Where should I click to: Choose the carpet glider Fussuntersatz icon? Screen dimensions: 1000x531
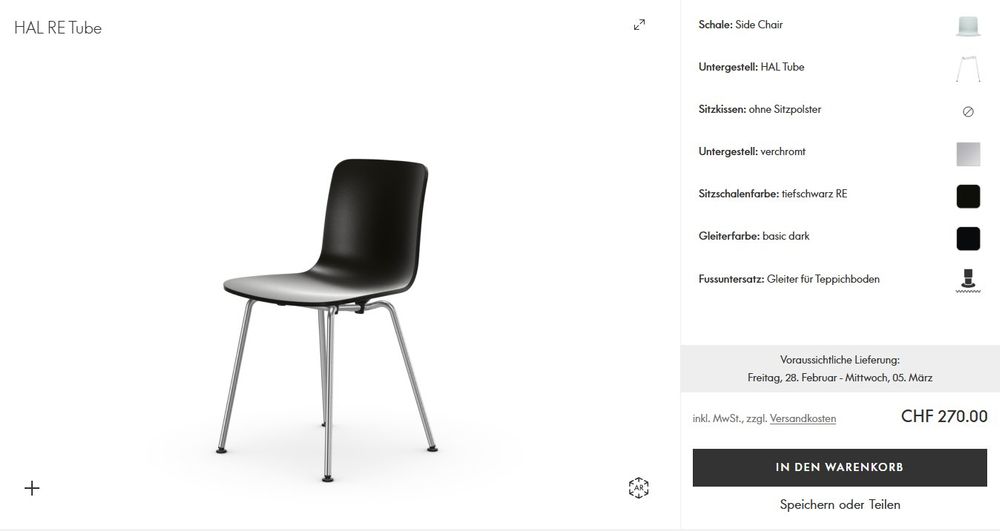968,280
